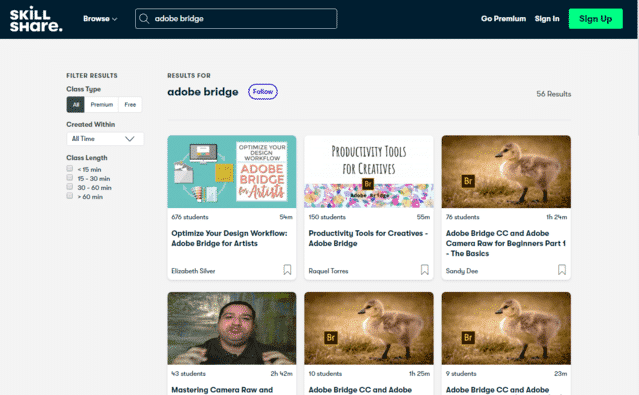The height and width of the screenshot is (395, 639).
Task: Open the 9 students duckling thumbnail
Action: pyautogui.click(x=506, y=328)
